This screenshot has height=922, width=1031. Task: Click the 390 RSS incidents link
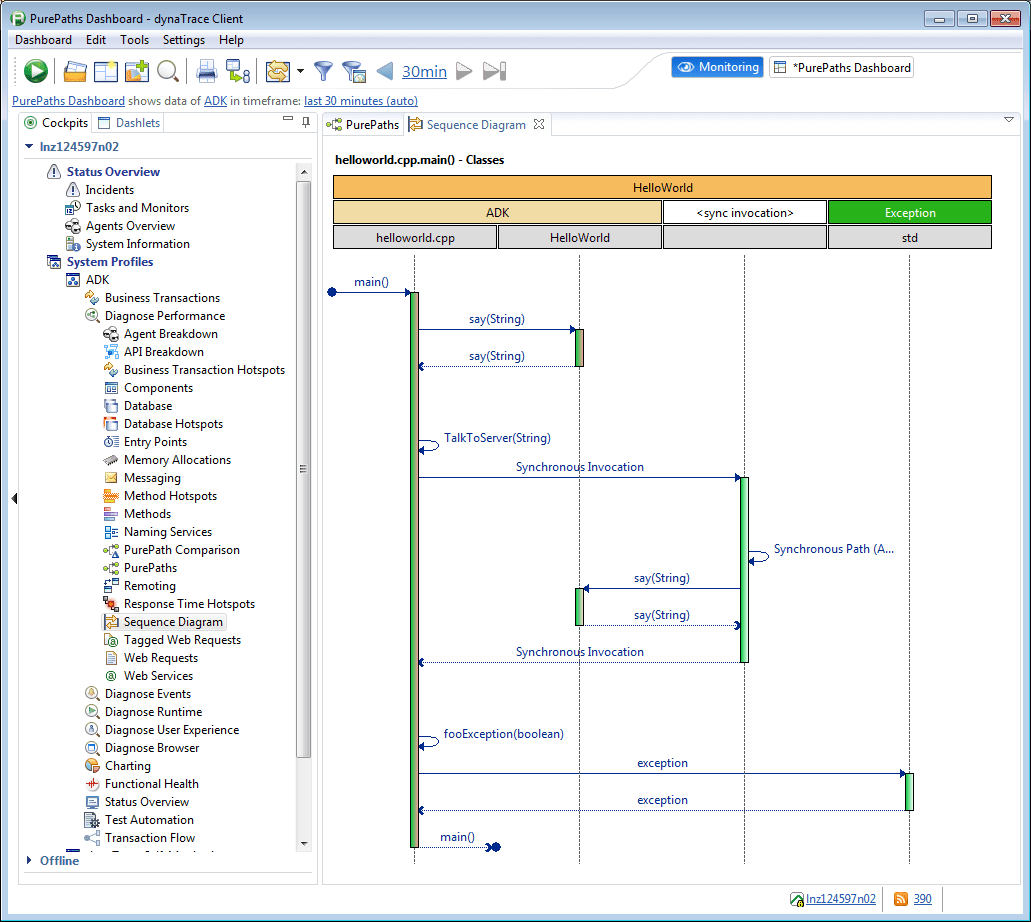click(x=923, y=899)
